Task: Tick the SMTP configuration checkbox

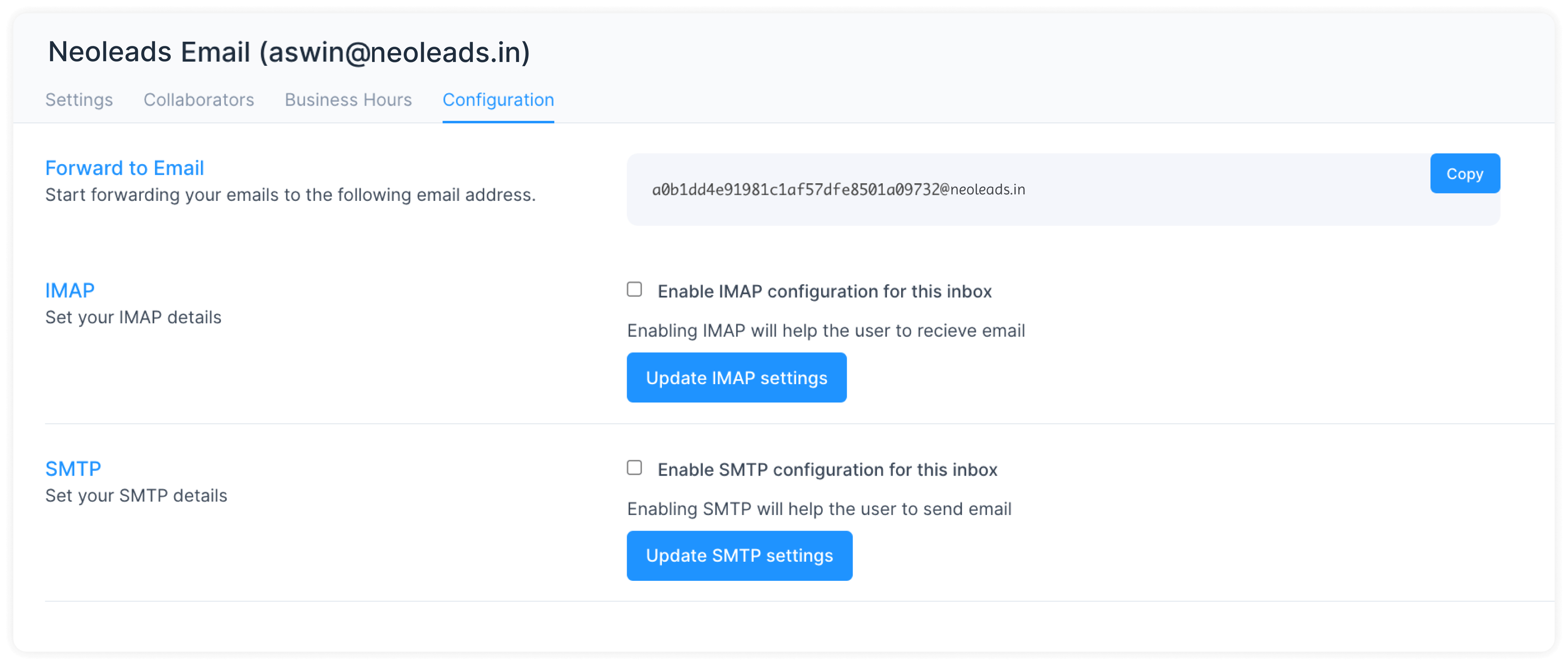Action: pyautogui.click(x=634, y=468)
